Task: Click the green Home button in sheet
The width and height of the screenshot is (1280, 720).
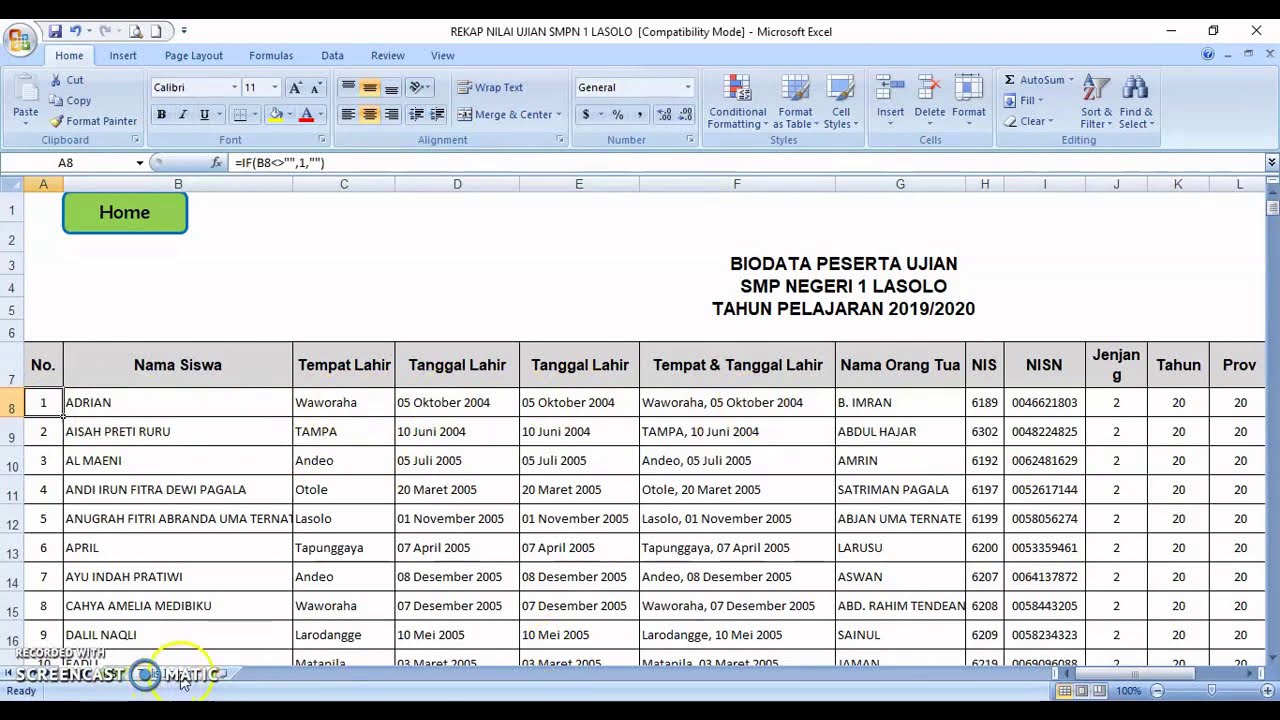Action: pyautogui.click(x=125, y=213)
